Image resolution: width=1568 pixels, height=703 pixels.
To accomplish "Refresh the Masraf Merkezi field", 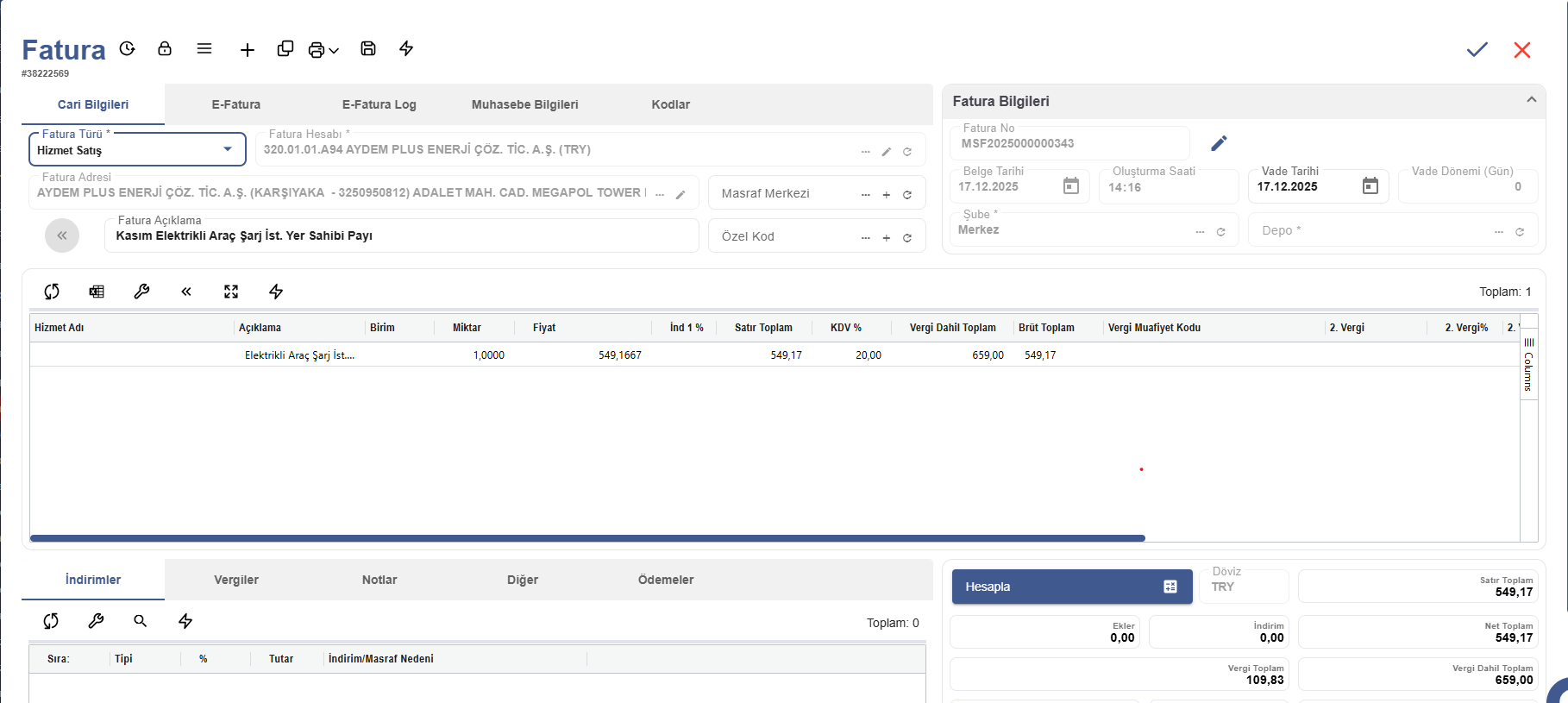I will (907, 195).
